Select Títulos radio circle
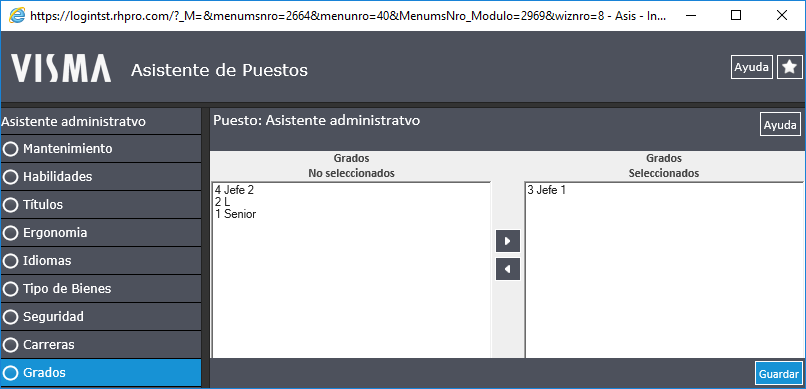 pyautogui.click(x=10, y=205)
